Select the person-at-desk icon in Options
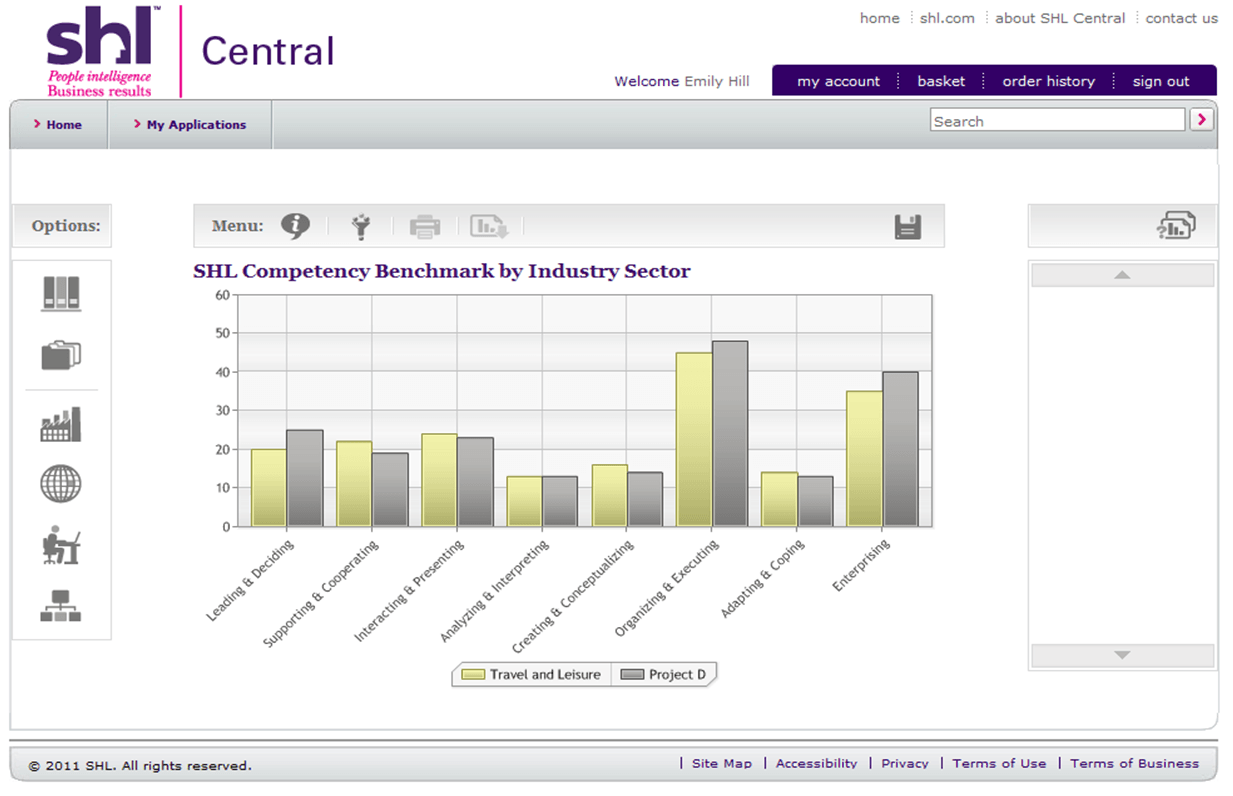This screenshot has width=1233, height=796. [x=61, y=545]
